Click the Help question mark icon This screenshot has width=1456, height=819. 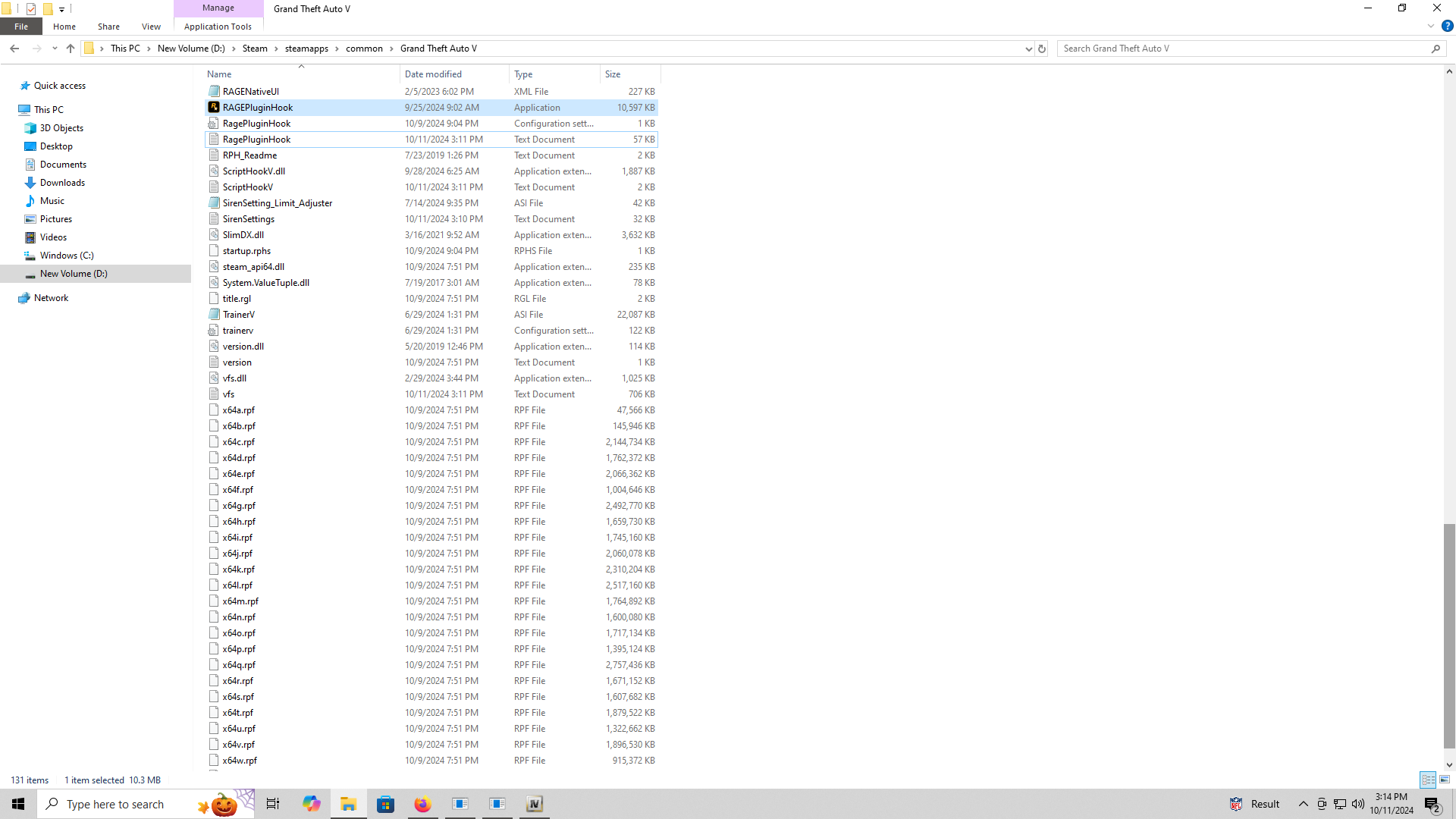pos(1447,26)
